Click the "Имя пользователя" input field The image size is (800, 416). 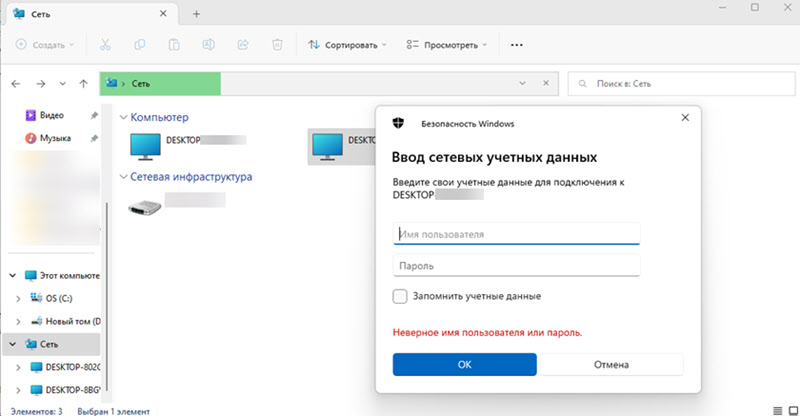(517, 234)
